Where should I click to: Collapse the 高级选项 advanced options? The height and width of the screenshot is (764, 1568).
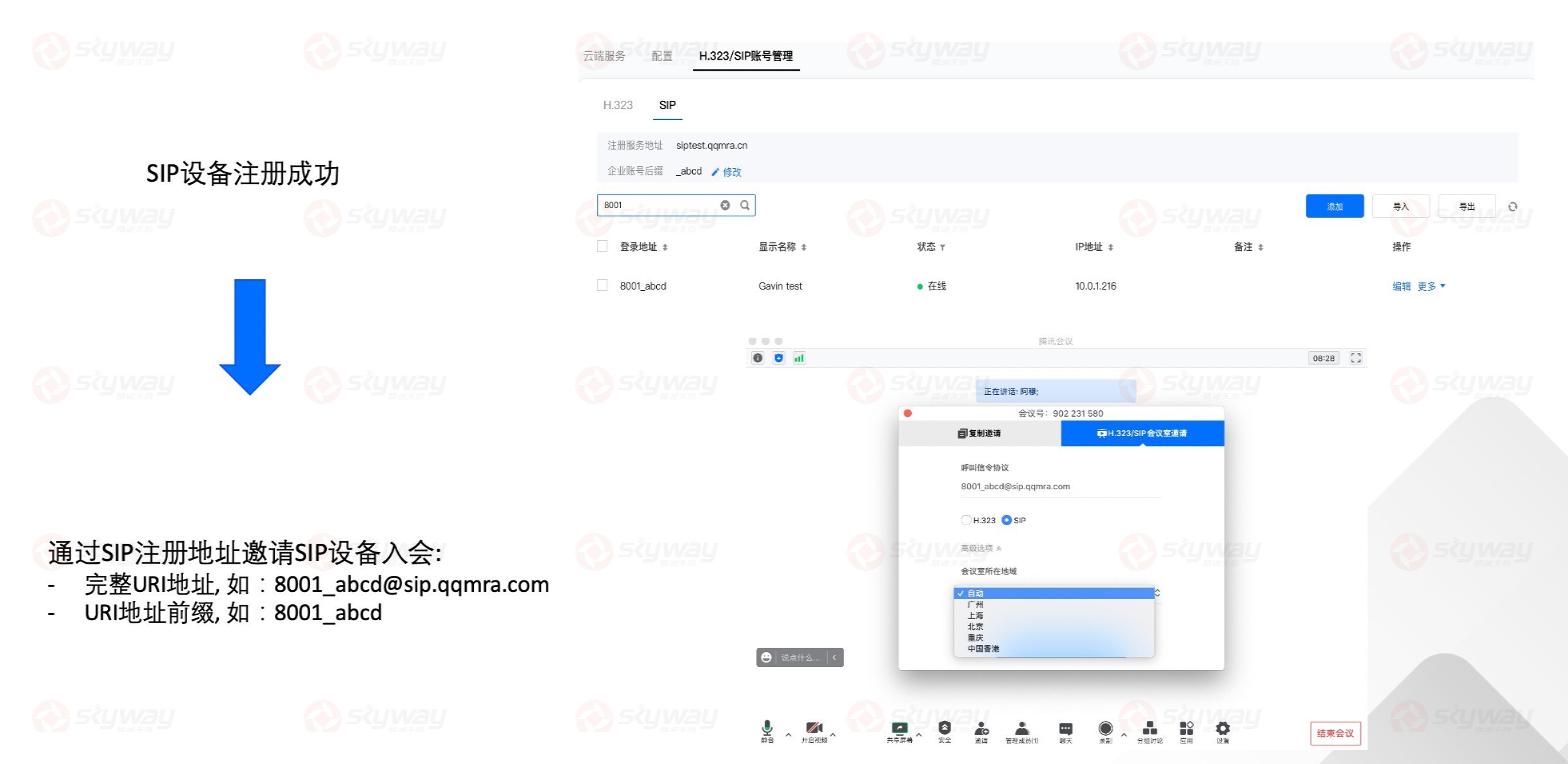(x=980, y=548)
